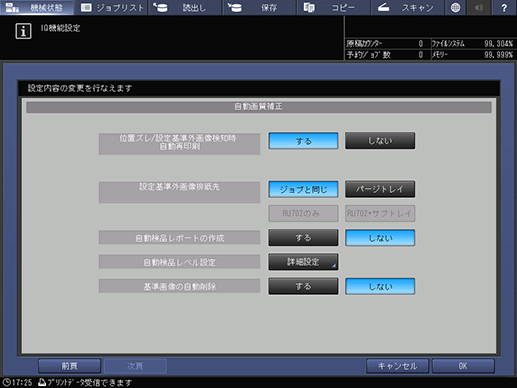The height and width of the screenshot is (388, 517).
Task: Open the 読出し recall tab
Action: tap(185, 7)
